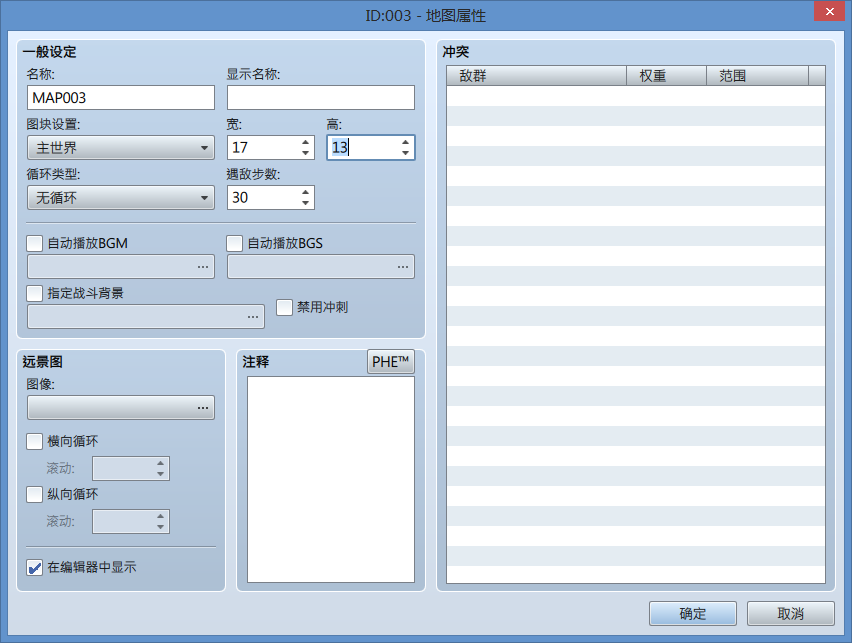Open the 远景图 图像 selector ellipsis

203,408
